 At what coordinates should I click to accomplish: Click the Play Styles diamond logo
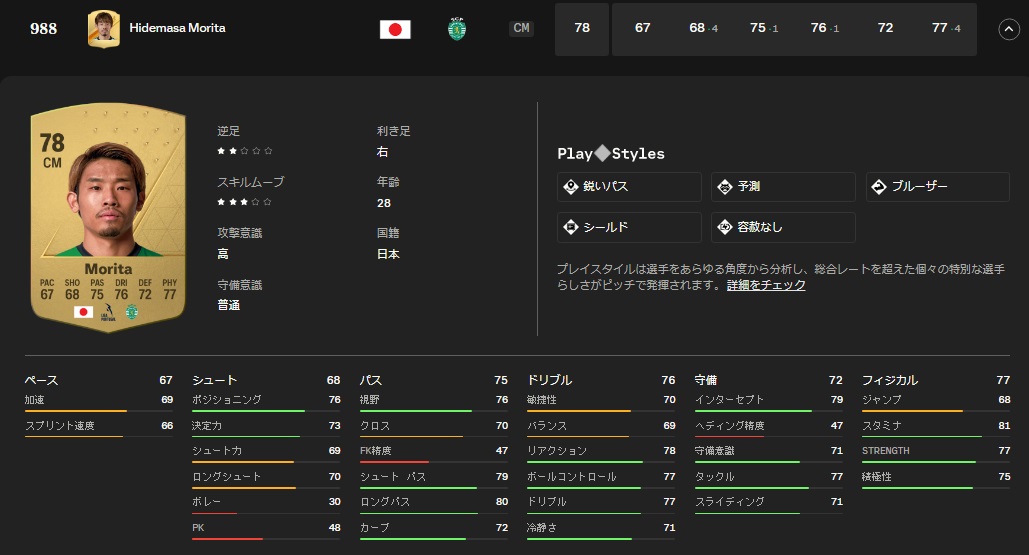[602, 154]
